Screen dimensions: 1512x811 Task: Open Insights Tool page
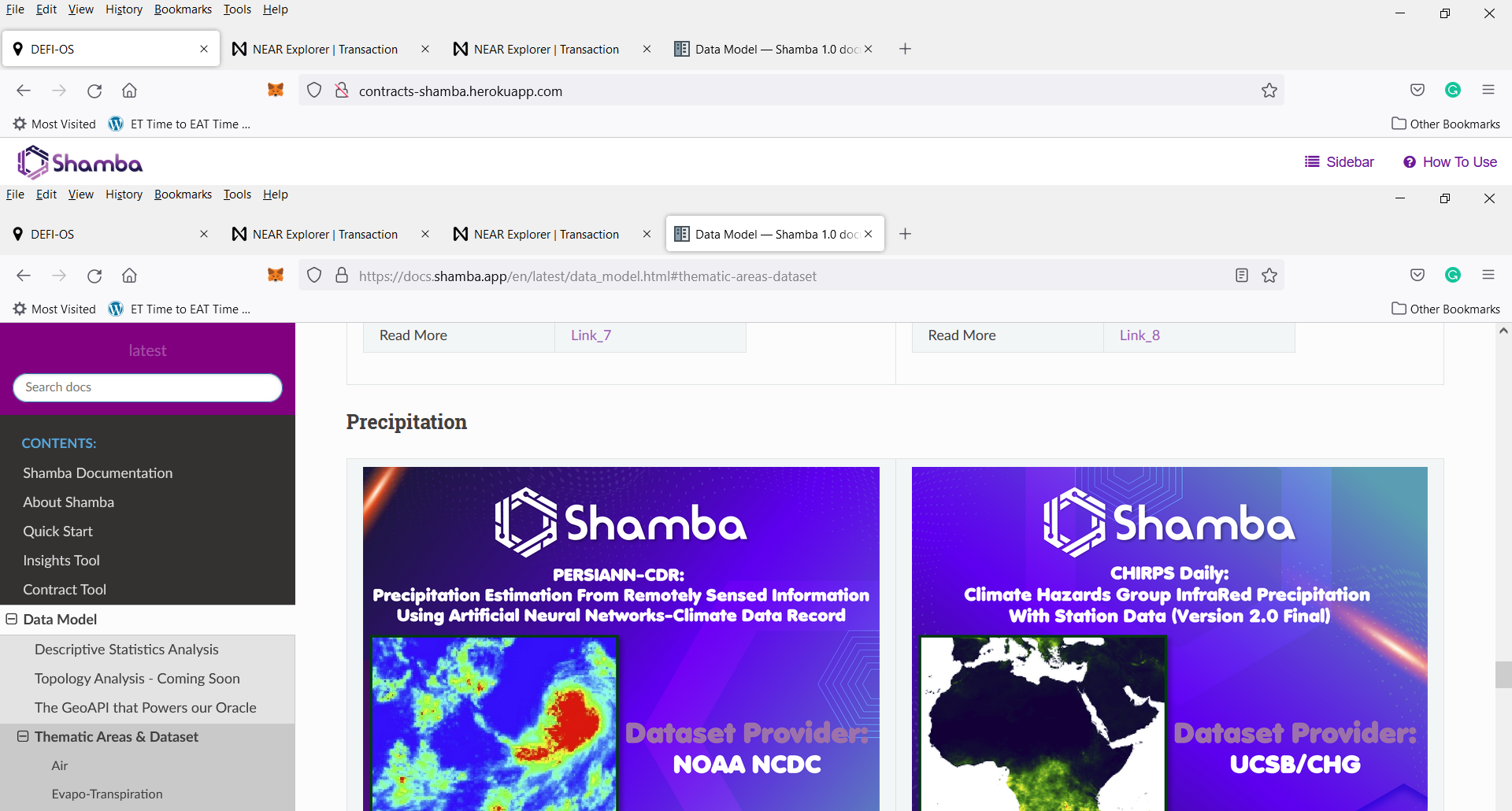[x=61, y=560]
